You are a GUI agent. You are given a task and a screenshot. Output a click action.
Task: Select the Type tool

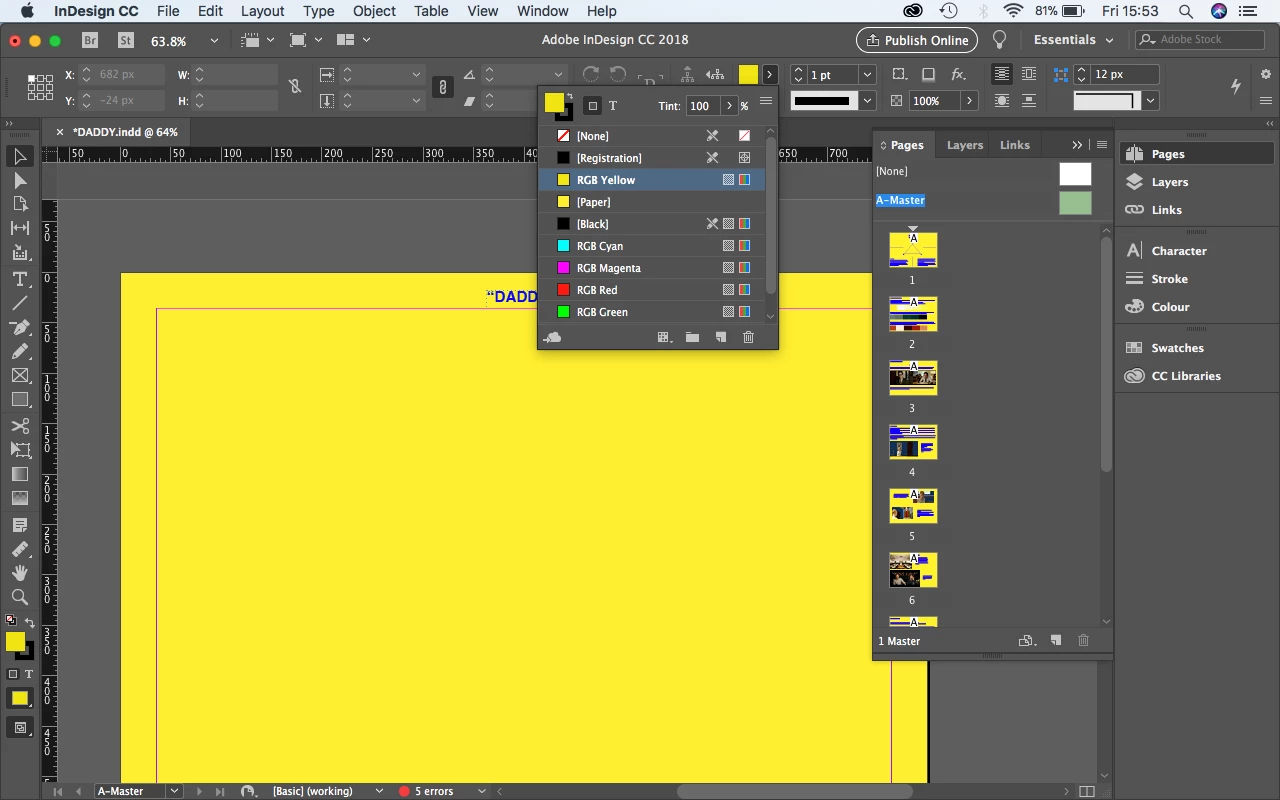[x=19, y=279]
